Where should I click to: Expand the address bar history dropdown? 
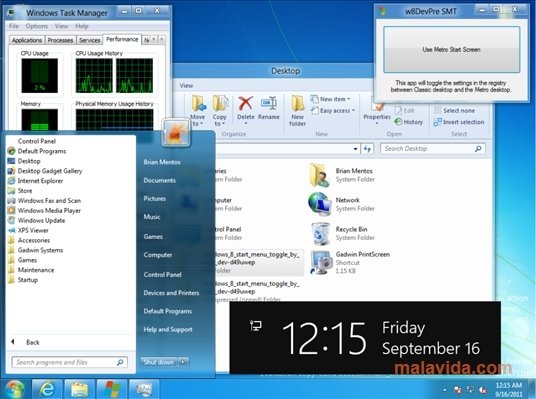[356, 149]
